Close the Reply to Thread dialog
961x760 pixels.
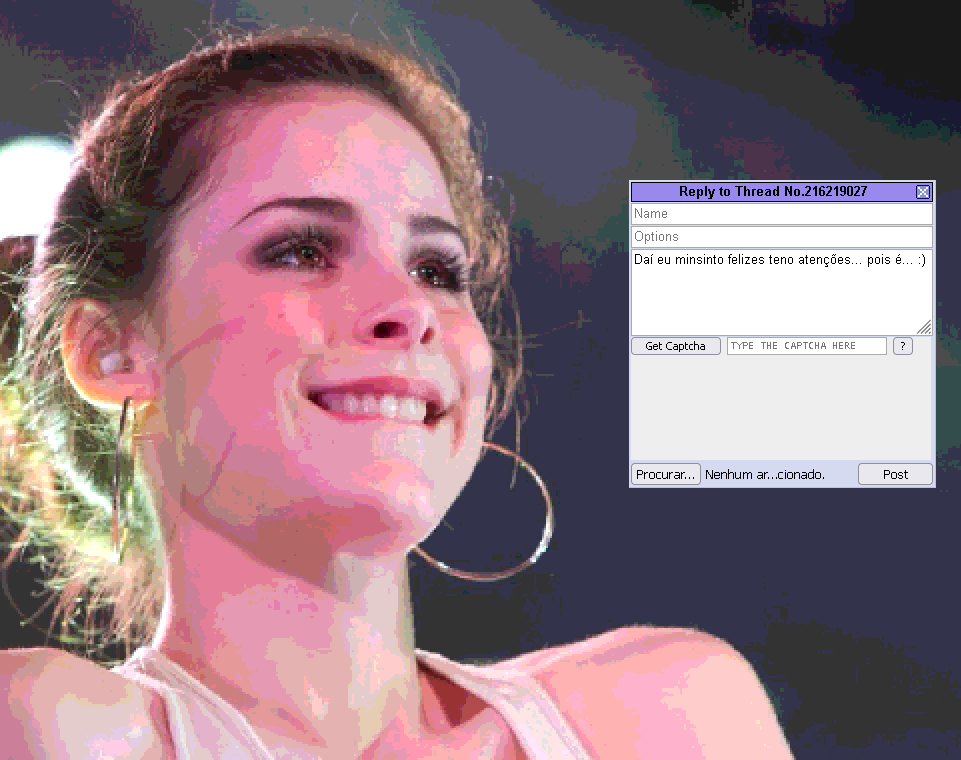click(922, 192)
